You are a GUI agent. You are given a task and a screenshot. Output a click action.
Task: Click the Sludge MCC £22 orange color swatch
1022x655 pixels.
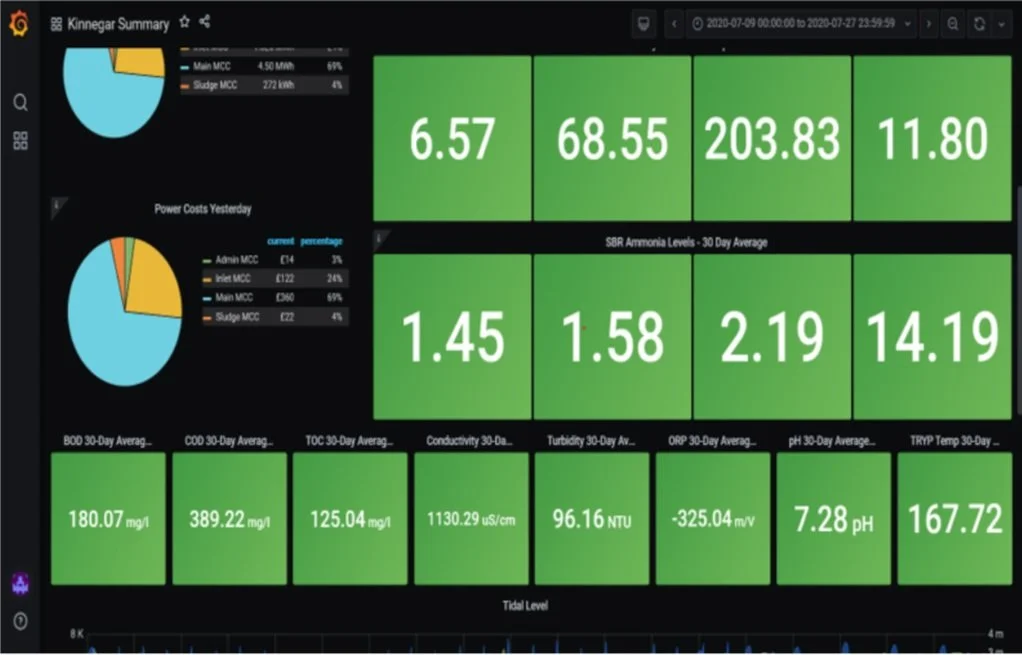pyautogui.click(x=207, y=318)
